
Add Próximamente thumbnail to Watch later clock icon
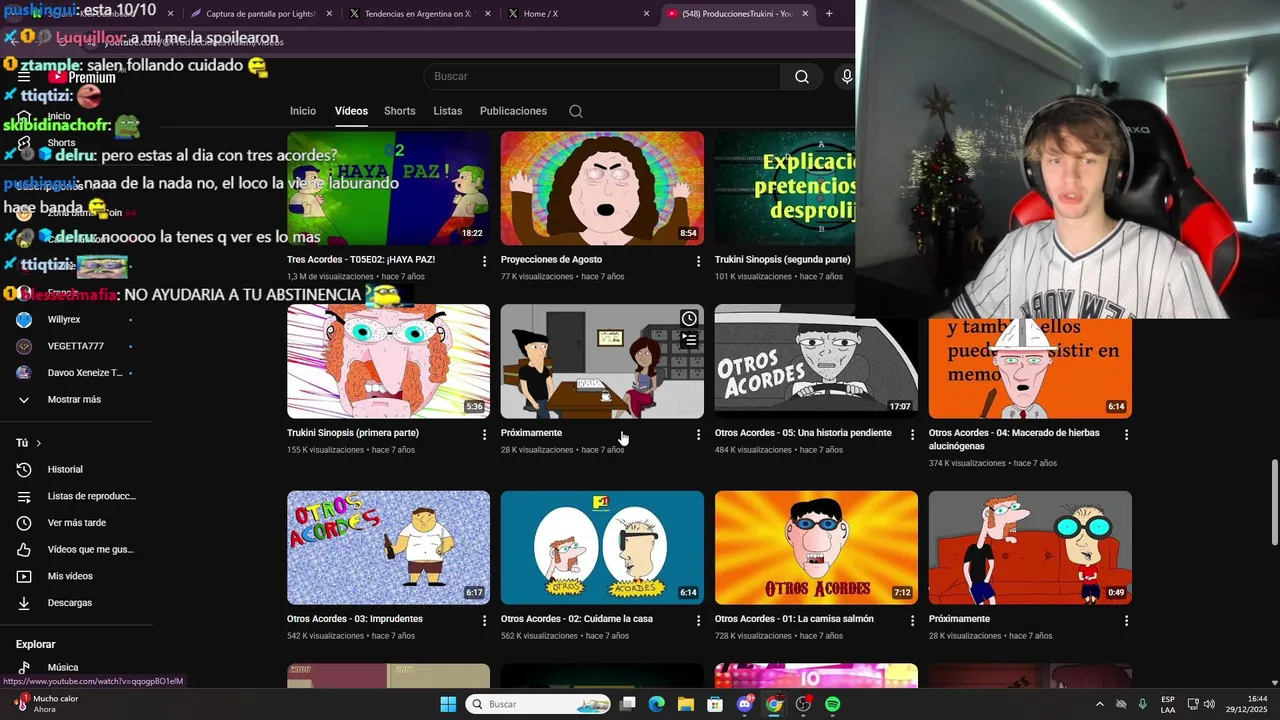689,319
